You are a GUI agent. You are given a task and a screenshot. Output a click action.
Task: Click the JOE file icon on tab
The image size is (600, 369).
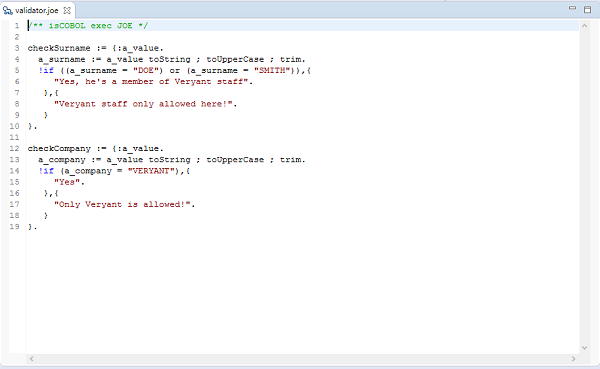8,10
